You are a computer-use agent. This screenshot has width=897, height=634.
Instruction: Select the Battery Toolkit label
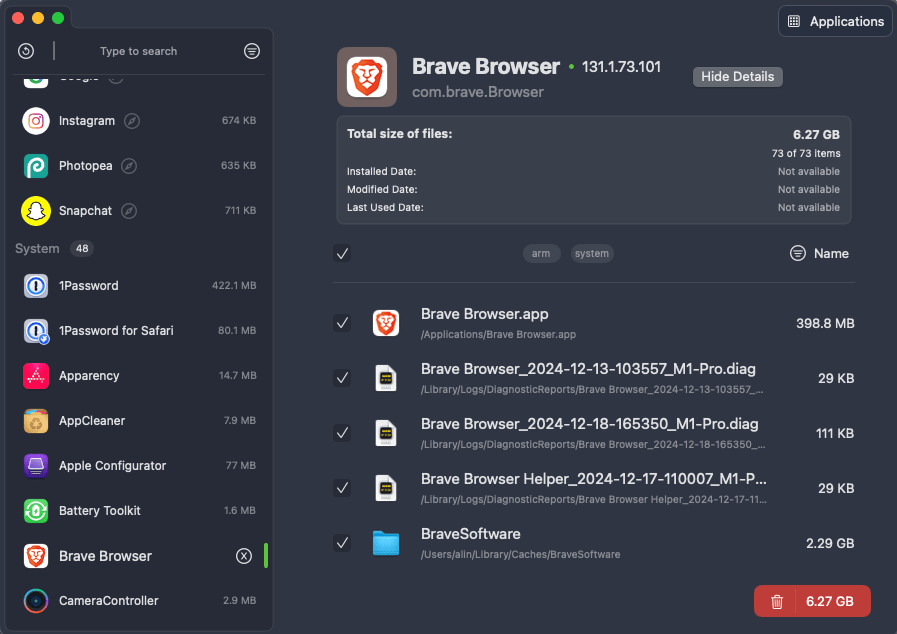click(100, 510)
